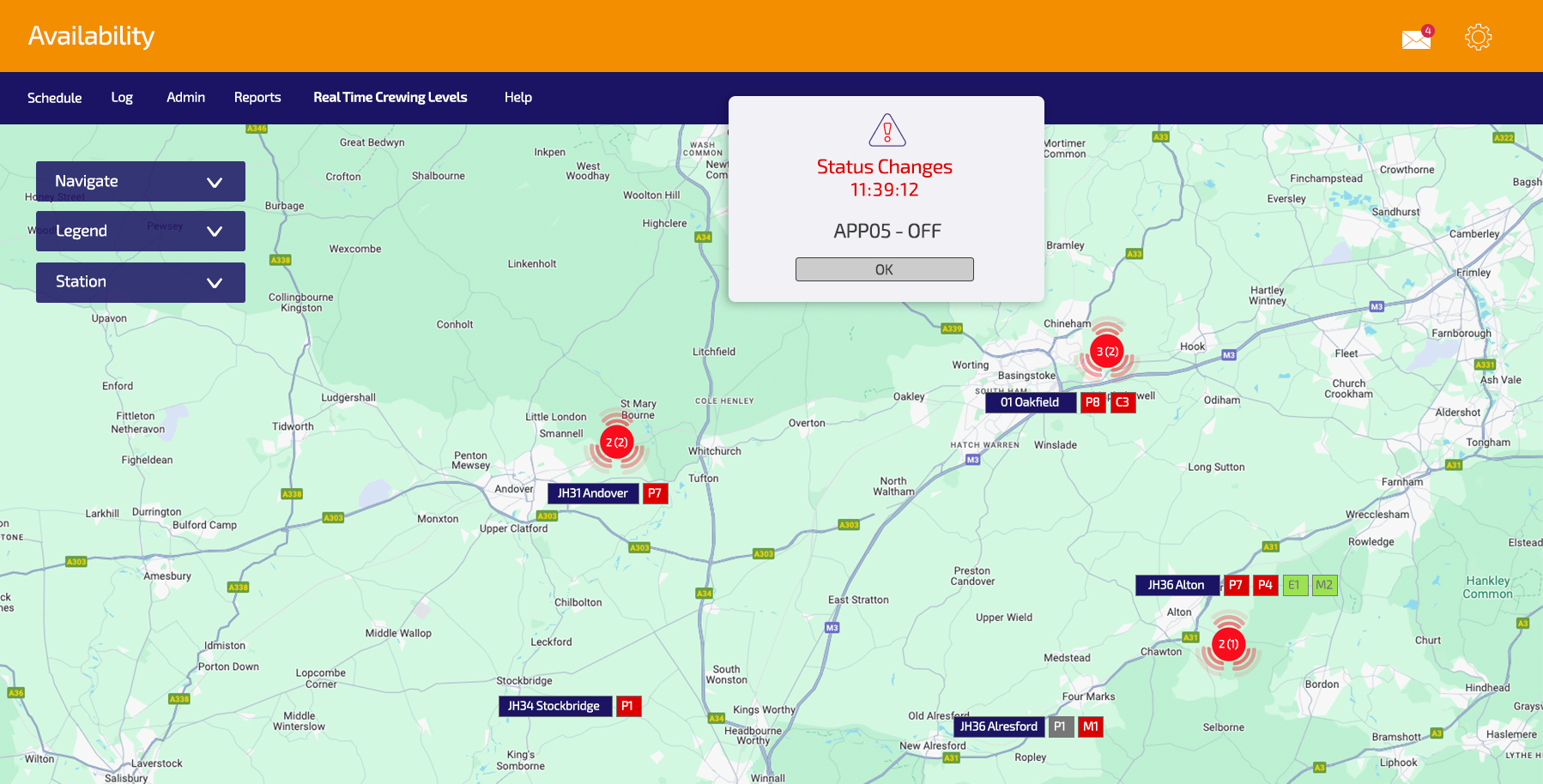The image size is (1543, 784).
Task: Click the 01 Oakfield station label
Action: pyautogui.click(x=1031, y=402)
